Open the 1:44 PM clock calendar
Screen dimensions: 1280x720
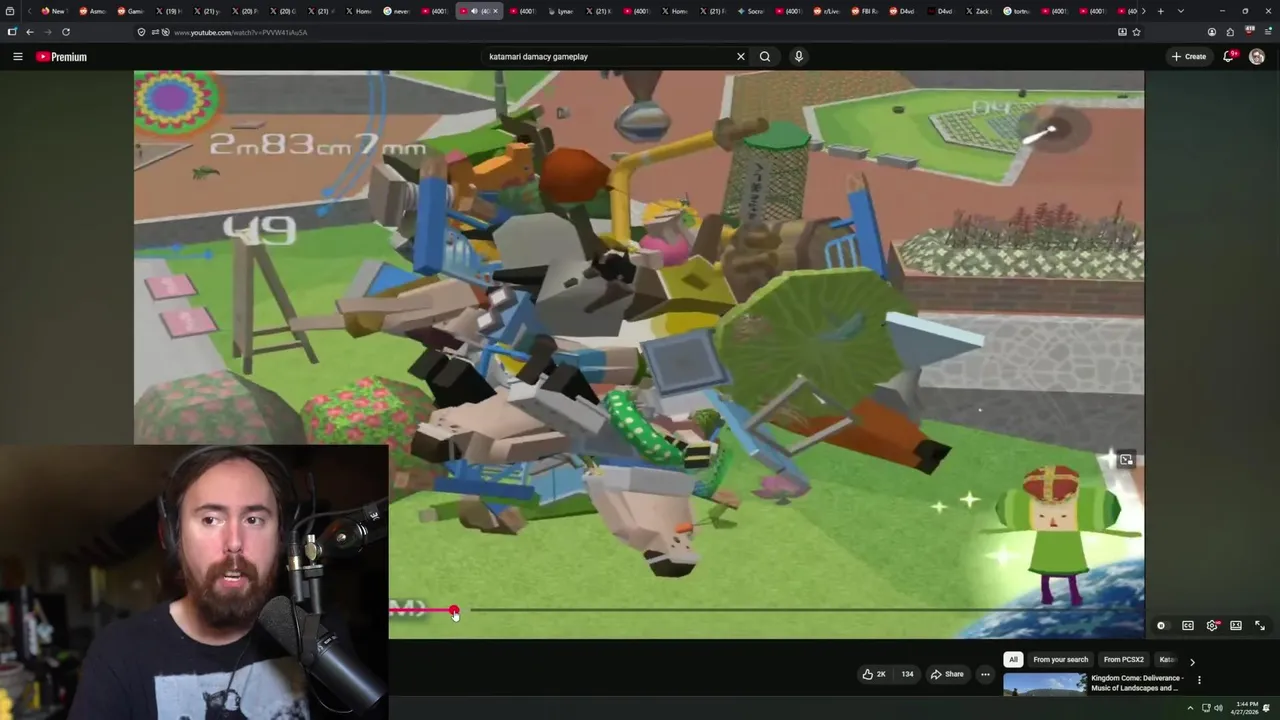click(x=1246, y=708)
